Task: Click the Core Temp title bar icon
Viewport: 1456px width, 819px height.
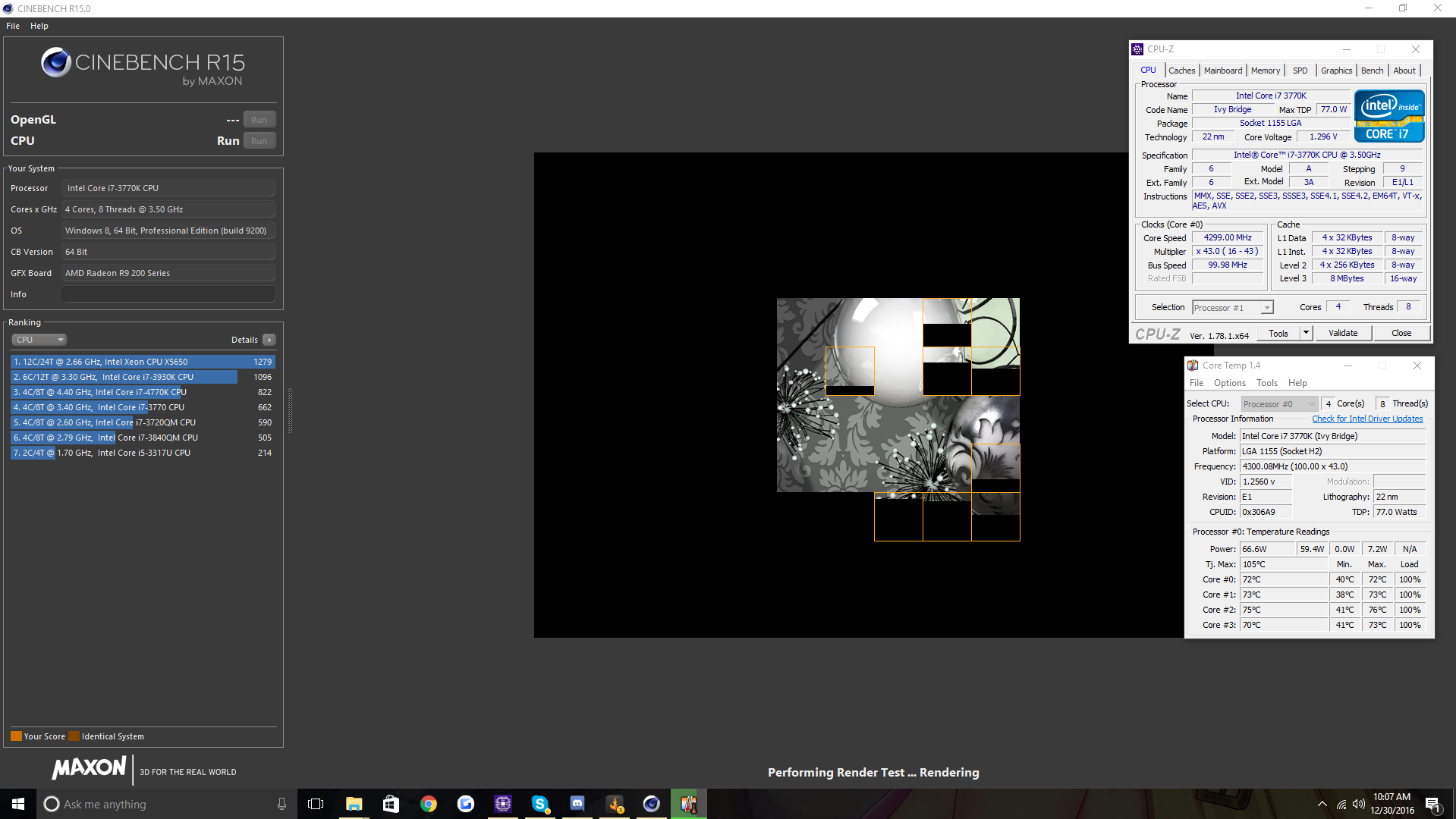Action: coord(1193,366)
